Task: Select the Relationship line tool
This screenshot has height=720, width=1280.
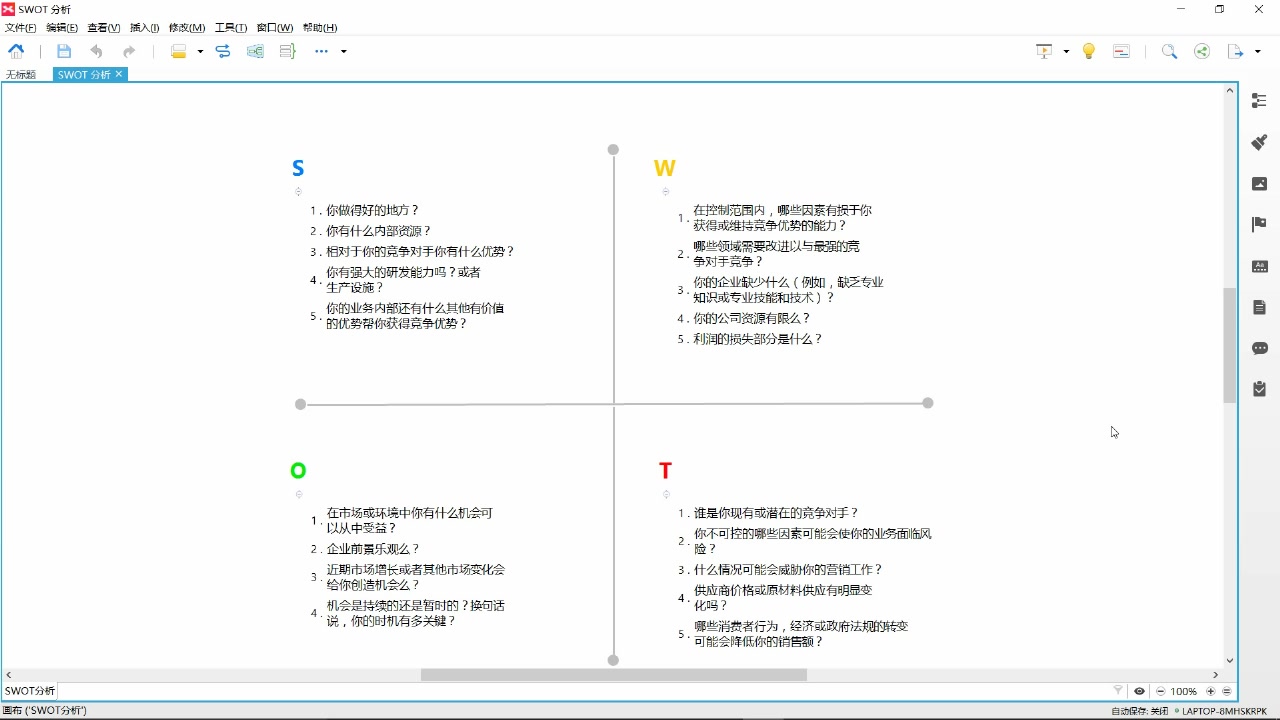Action: pos(223,51)
